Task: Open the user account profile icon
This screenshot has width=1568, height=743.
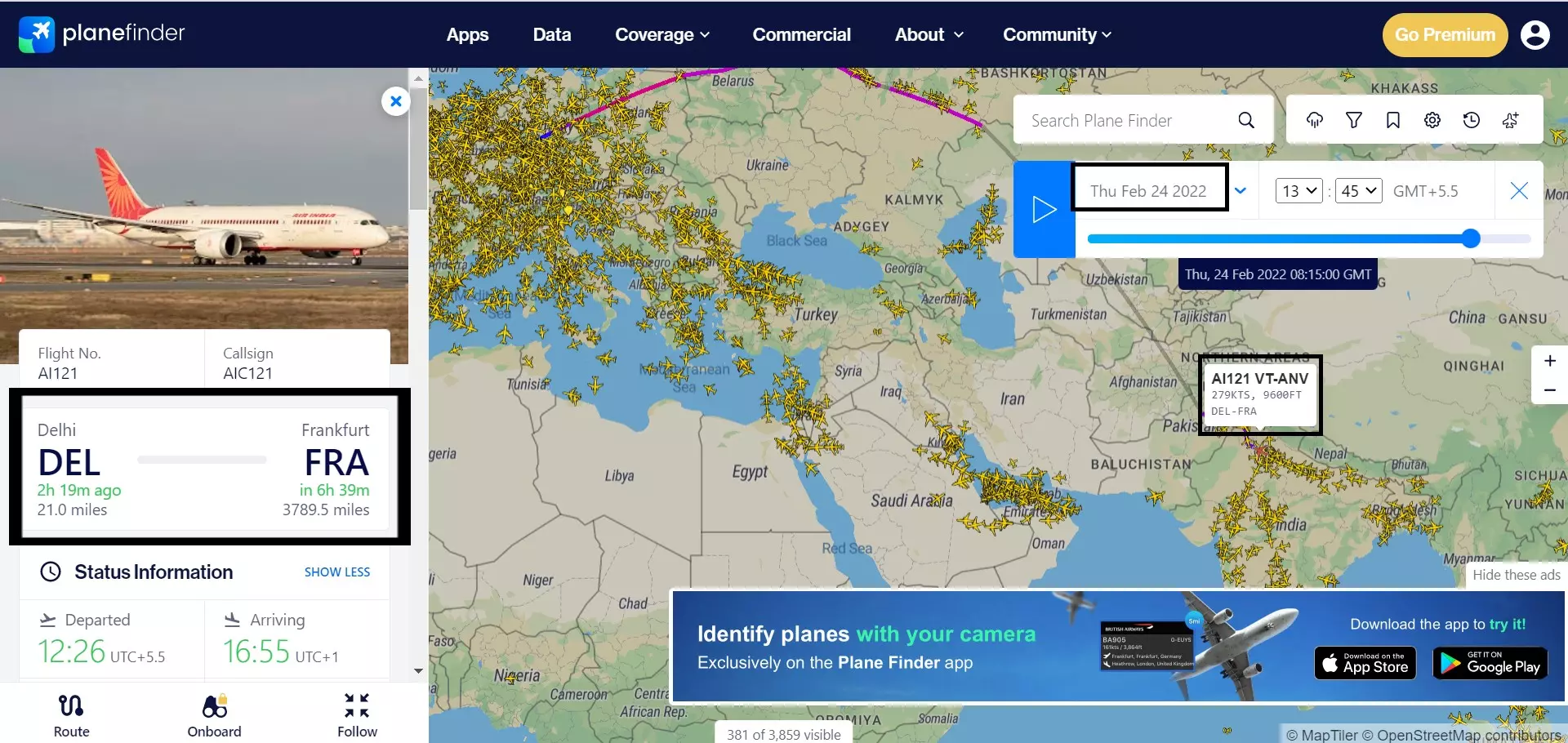Action: [1536, 34]
